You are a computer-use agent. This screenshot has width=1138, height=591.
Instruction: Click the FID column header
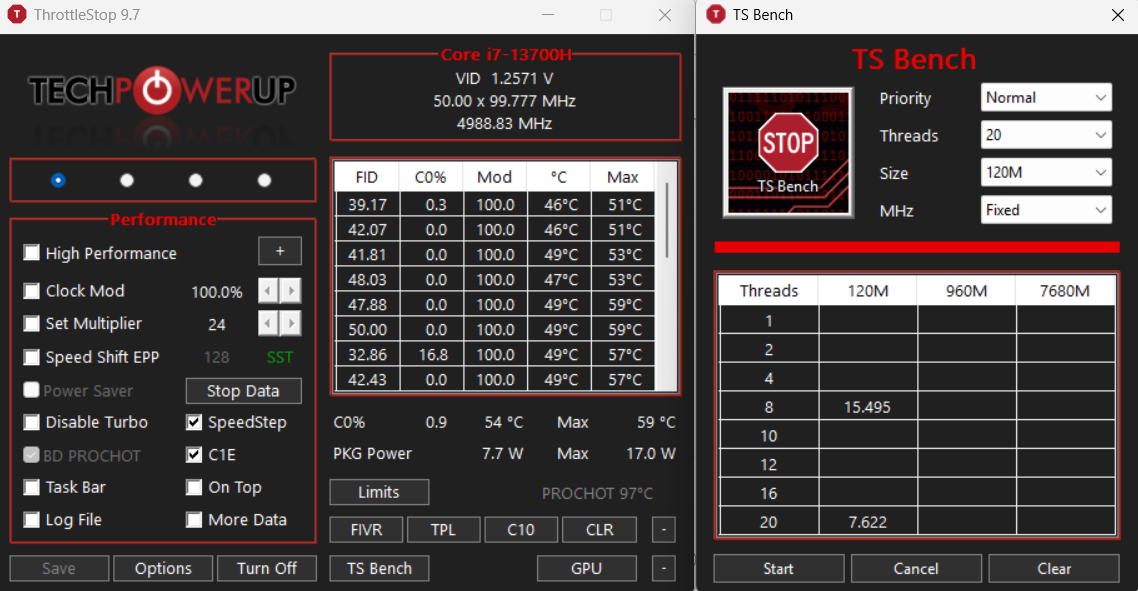(x=367, y=177)
